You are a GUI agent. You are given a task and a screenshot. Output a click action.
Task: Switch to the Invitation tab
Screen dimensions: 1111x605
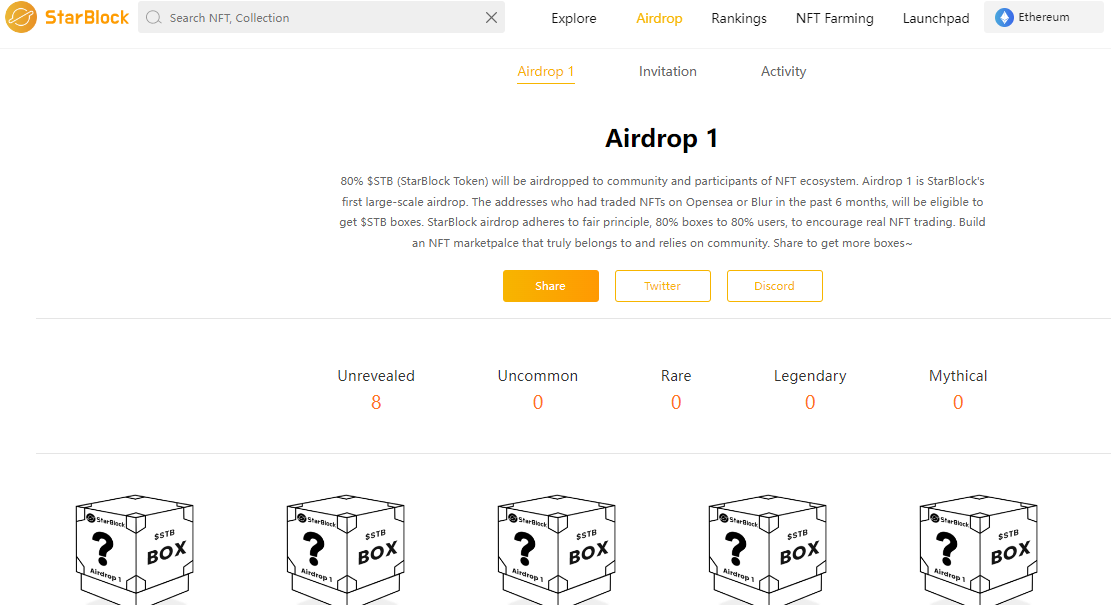(667, 71)
